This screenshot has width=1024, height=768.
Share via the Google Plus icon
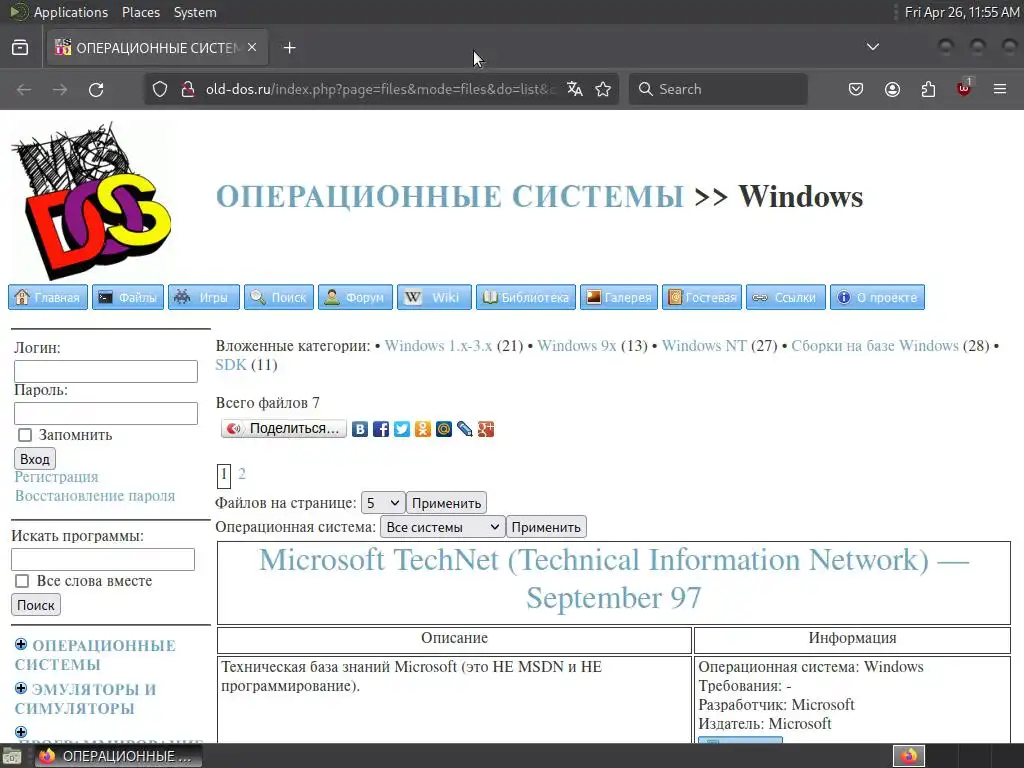coord(485,429)
